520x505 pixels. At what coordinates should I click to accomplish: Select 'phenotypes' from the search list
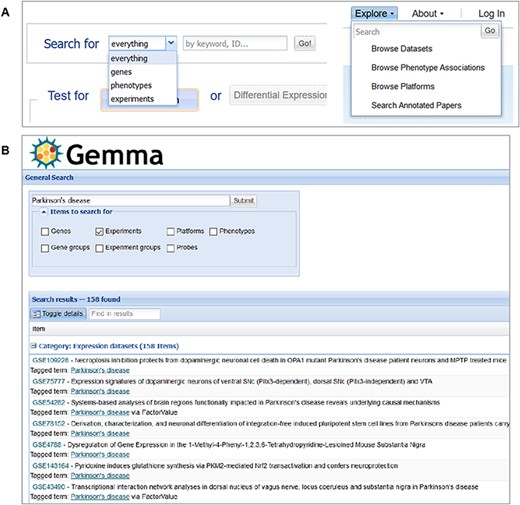143,85
